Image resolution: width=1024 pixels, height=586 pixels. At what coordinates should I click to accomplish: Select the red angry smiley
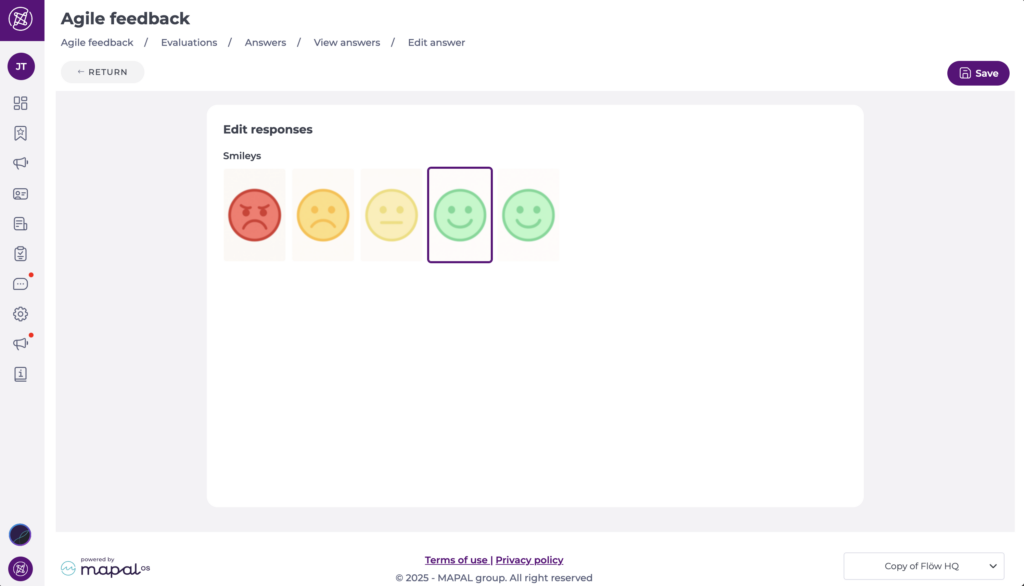coord(255,215)
